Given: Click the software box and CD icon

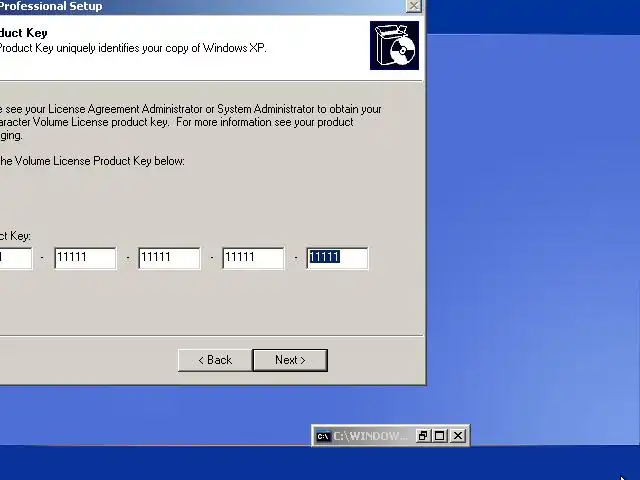Looking at the screenshot, I should tap(394, 46).
